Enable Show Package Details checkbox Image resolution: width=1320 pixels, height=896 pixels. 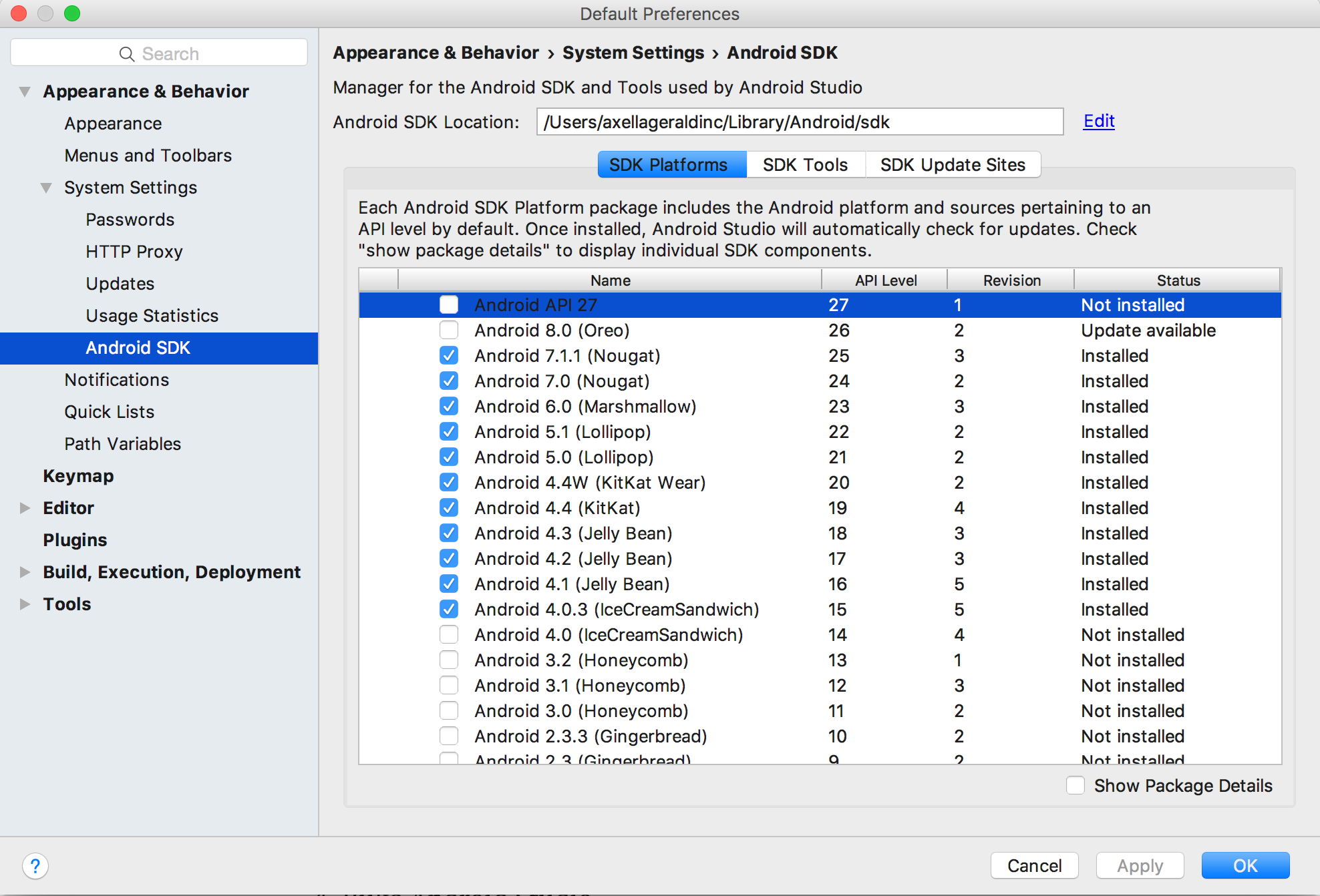tap(1076, 786)
